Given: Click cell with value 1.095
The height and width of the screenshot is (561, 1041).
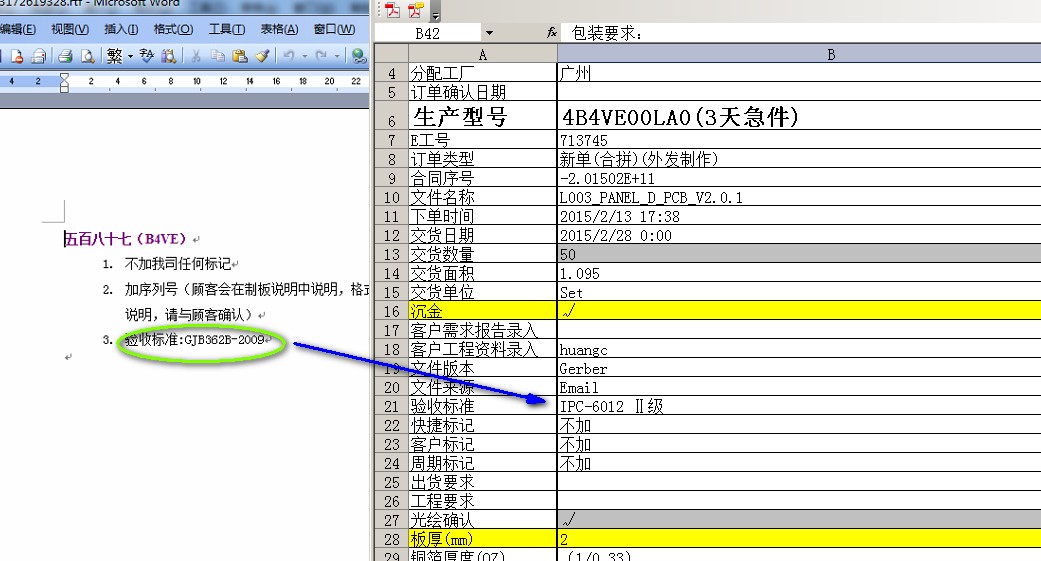Looking at the screenshot, I should 799,273.
